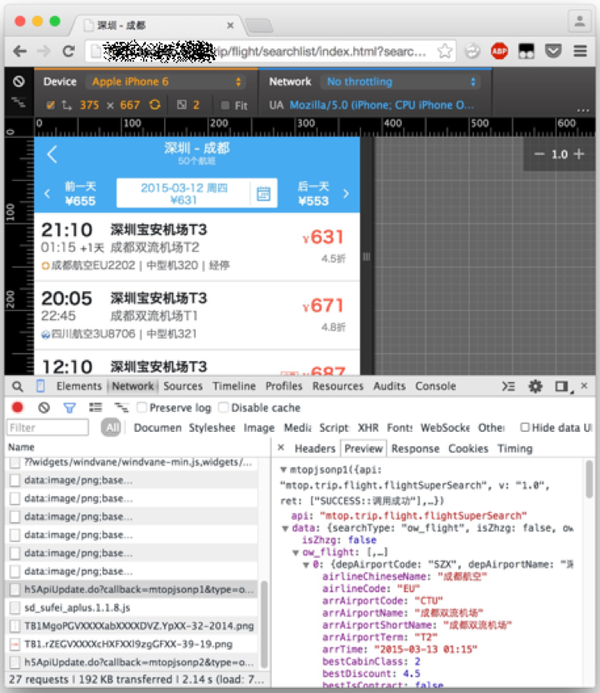Enable Disable cache checkbox
Viewport: 600px width, 693px height.
[x=224, y=407]
